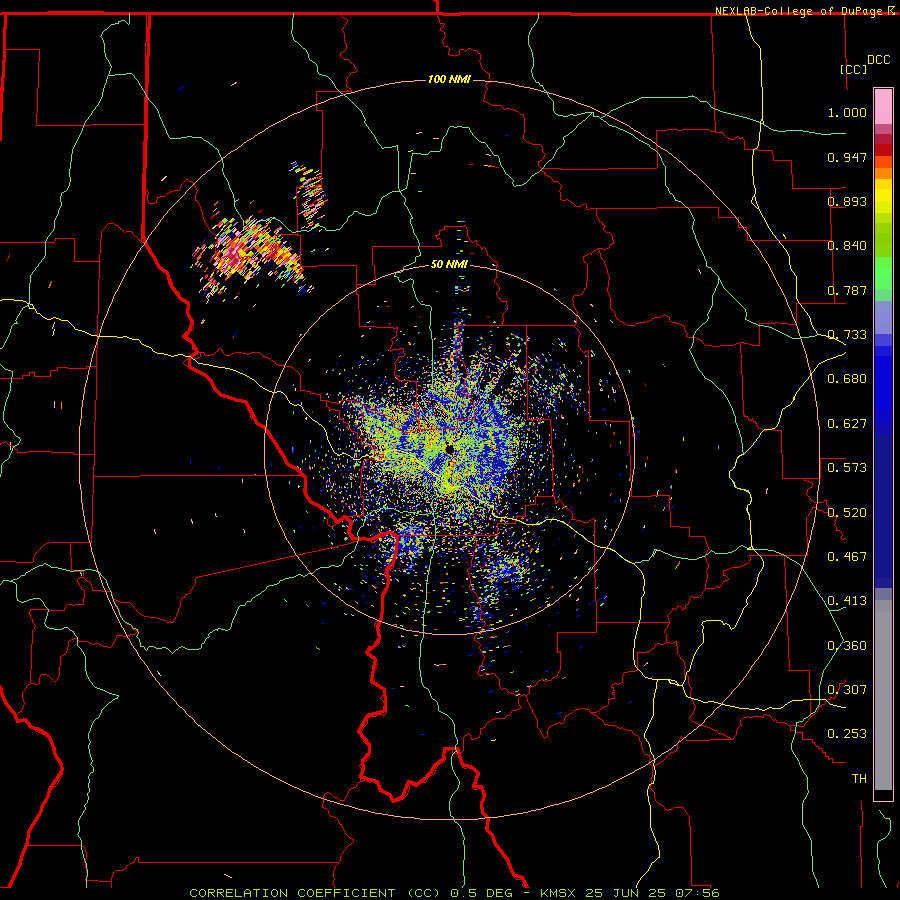This screenshot has width=900, height=900.
Task: Click the DCC label above color scale
Action: pos(878,60)
